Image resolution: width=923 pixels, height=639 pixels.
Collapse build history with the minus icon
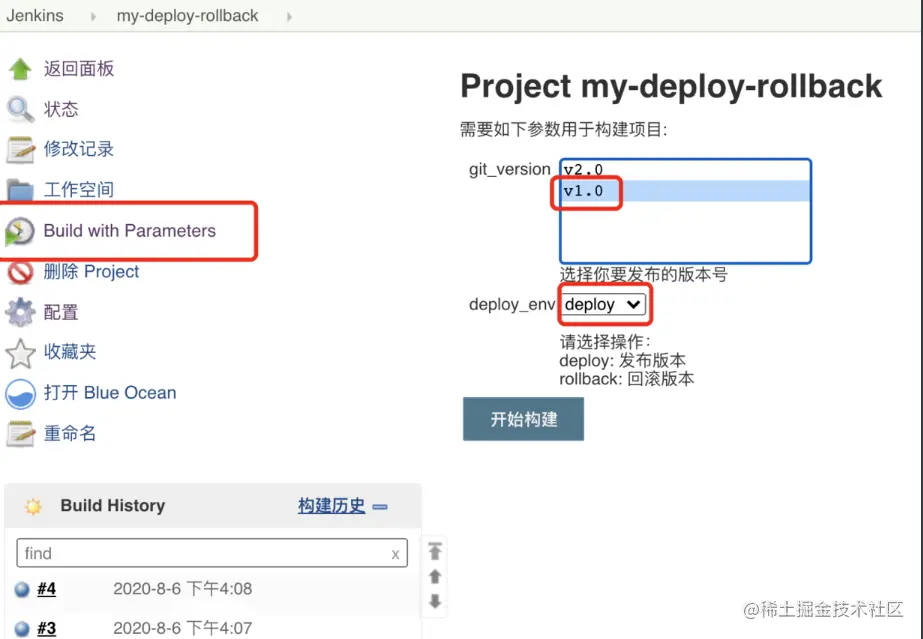click(x=380, y=507)
